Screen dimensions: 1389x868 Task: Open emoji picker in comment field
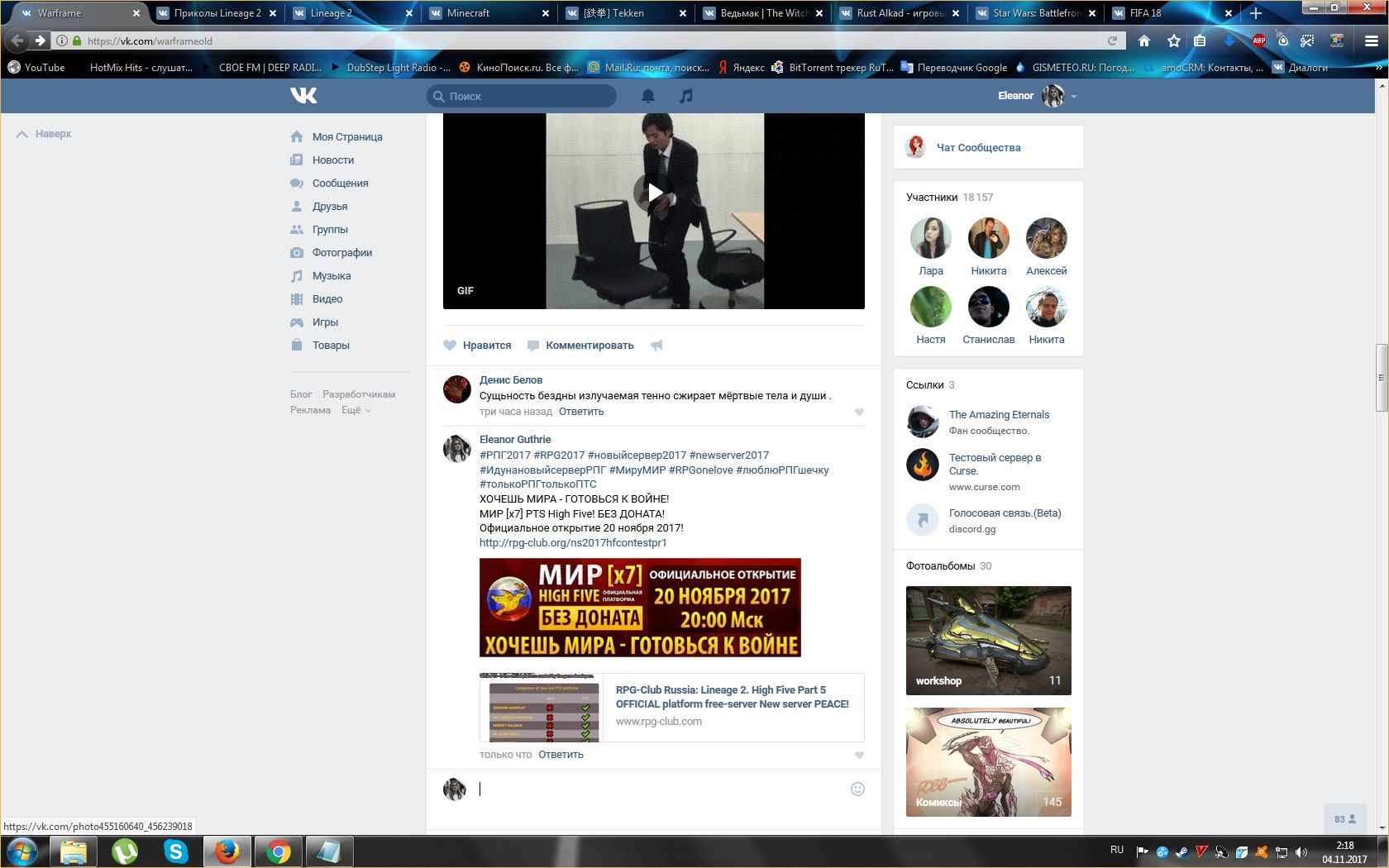[x=857, y=789]
